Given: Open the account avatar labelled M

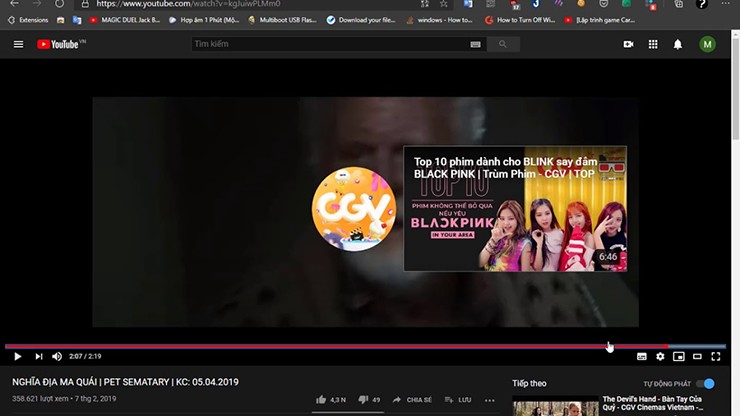Looking at the screenshot, I should tap(707, 44).
